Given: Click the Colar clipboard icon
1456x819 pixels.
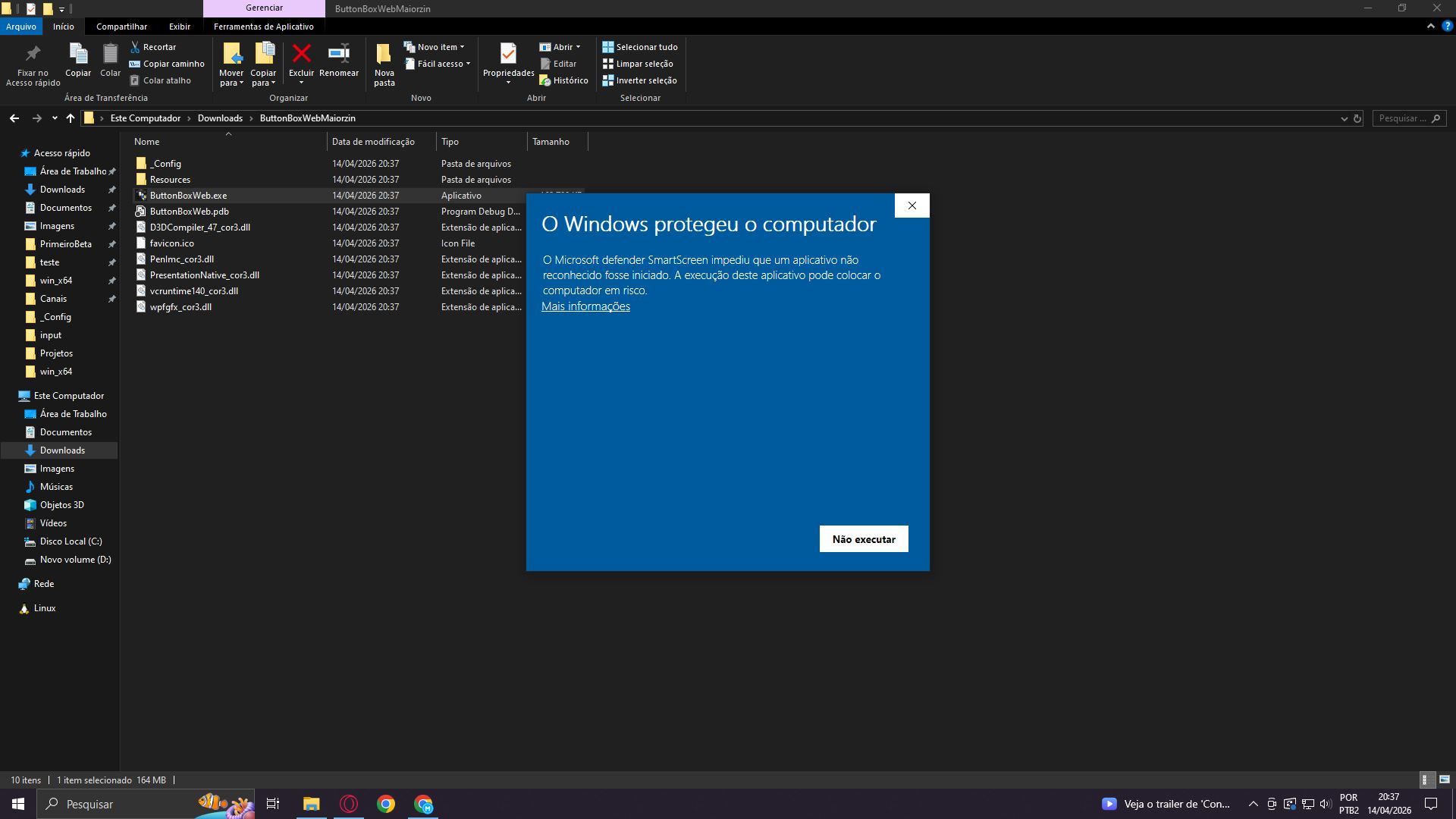Looking at the screenshot, I should coord(111,54).
